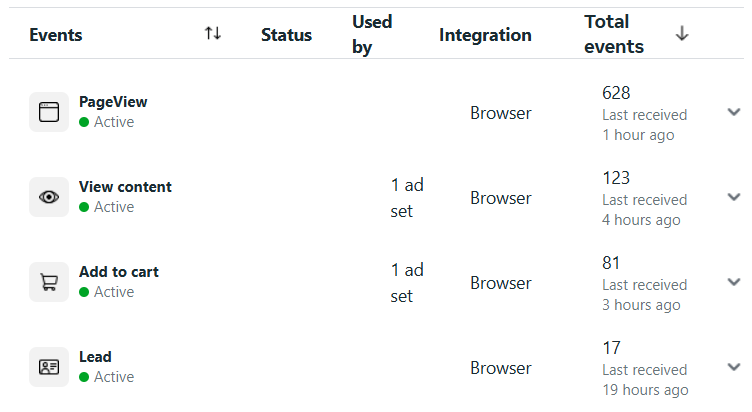Viewport: 752px width, 412px height.
Task: Click the PageView browser window icon
Action: pos(49,112)
